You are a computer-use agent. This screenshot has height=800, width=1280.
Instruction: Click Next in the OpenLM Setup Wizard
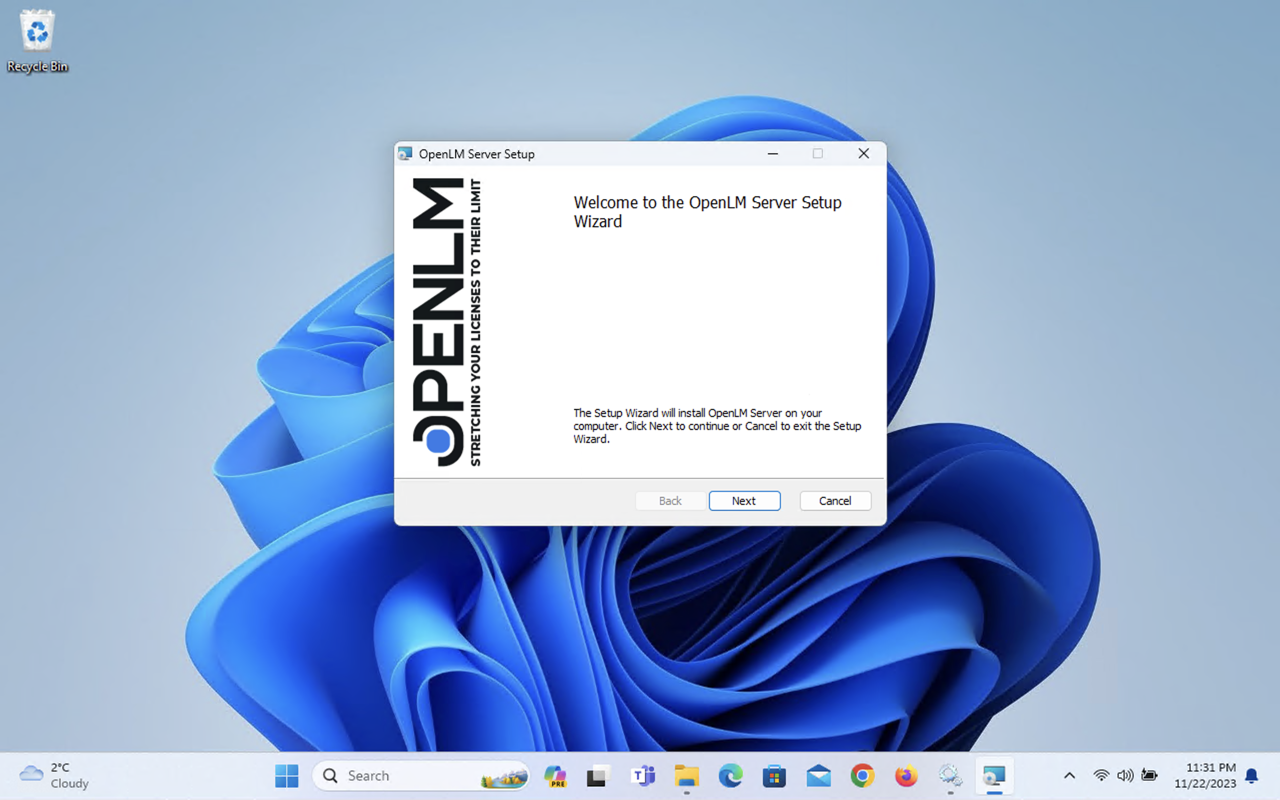744,501
